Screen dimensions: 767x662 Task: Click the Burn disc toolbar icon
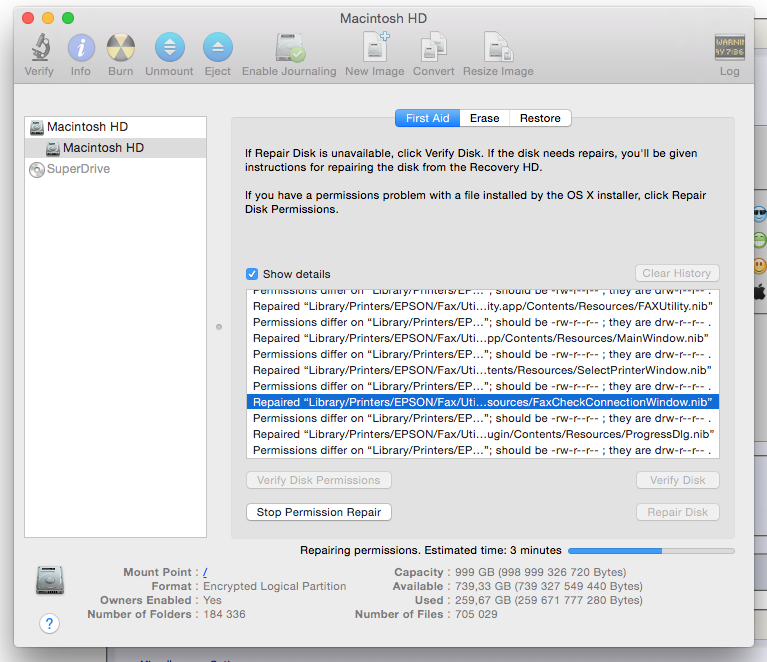pyautogui.click(x=121, y=47)
